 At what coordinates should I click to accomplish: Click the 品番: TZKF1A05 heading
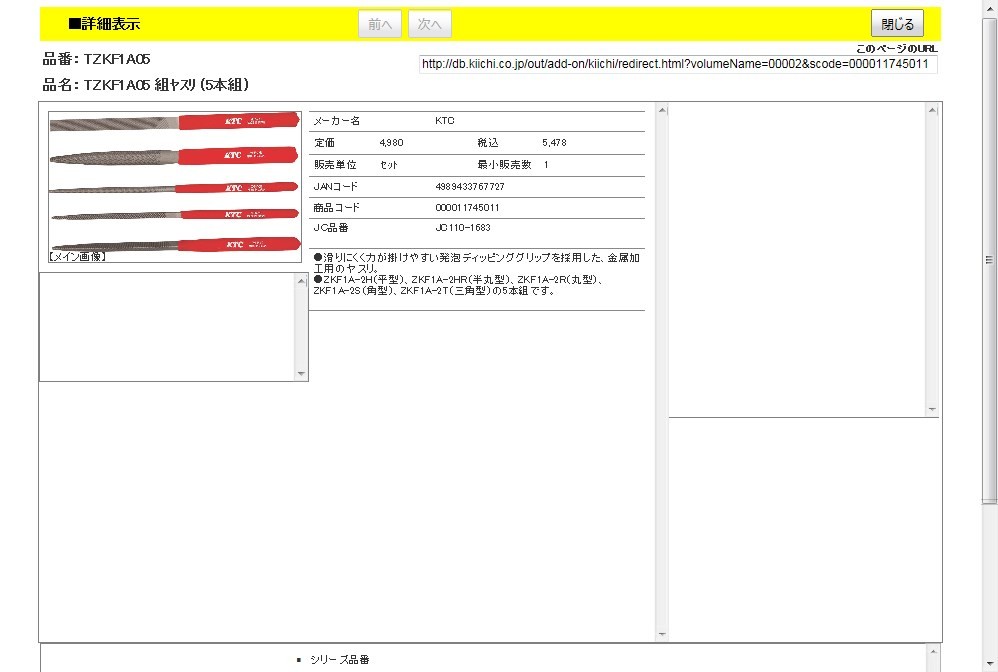(96, 59)
